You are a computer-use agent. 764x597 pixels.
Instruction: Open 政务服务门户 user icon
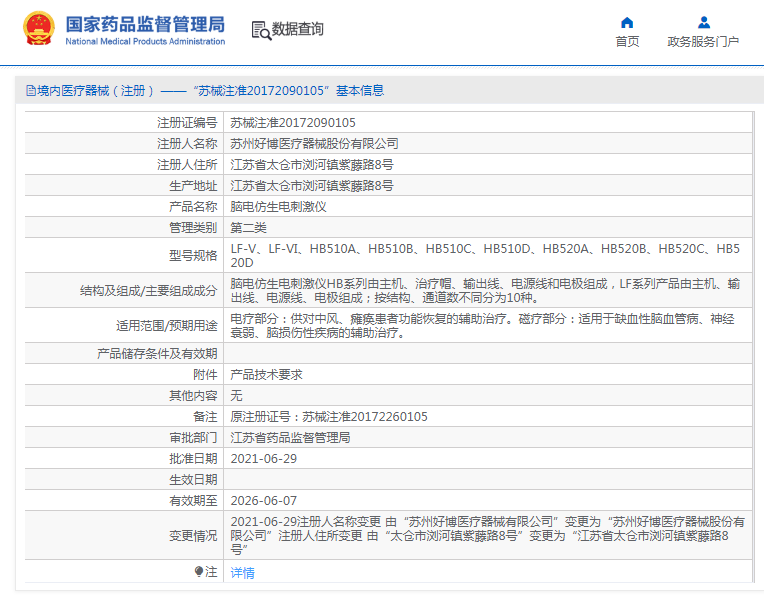[704, 22]
